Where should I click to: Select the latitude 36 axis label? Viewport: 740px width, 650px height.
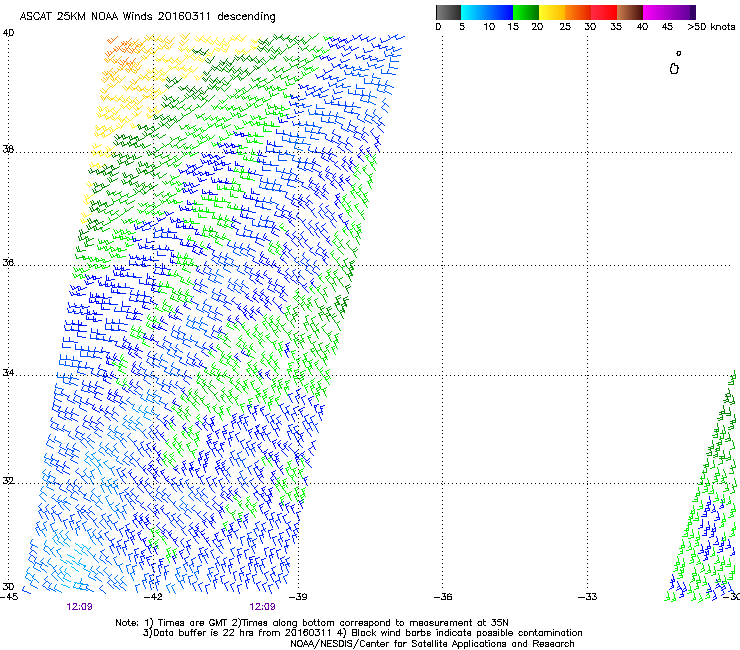(x=8, y=262)
